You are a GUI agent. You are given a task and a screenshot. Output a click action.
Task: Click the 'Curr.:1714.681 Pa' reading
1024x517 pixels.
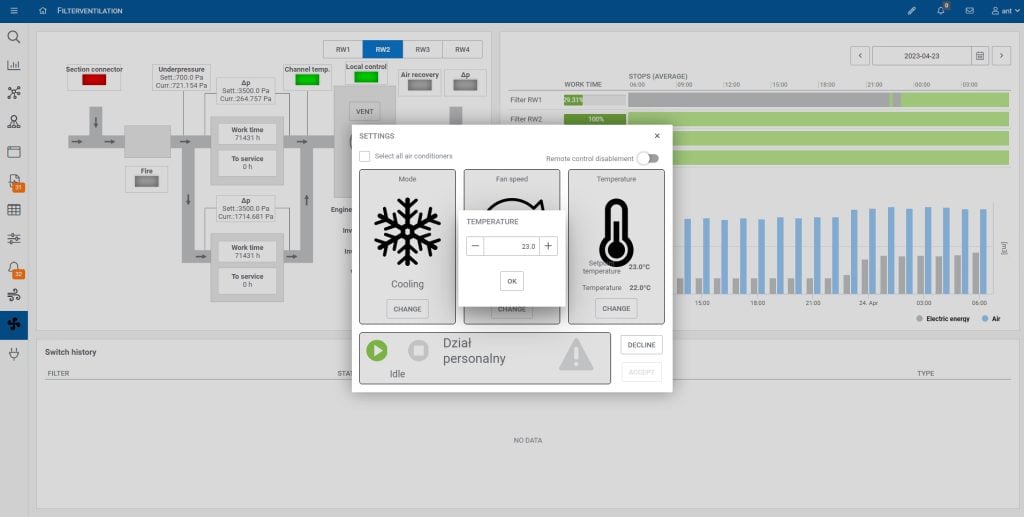coord(246,216)
